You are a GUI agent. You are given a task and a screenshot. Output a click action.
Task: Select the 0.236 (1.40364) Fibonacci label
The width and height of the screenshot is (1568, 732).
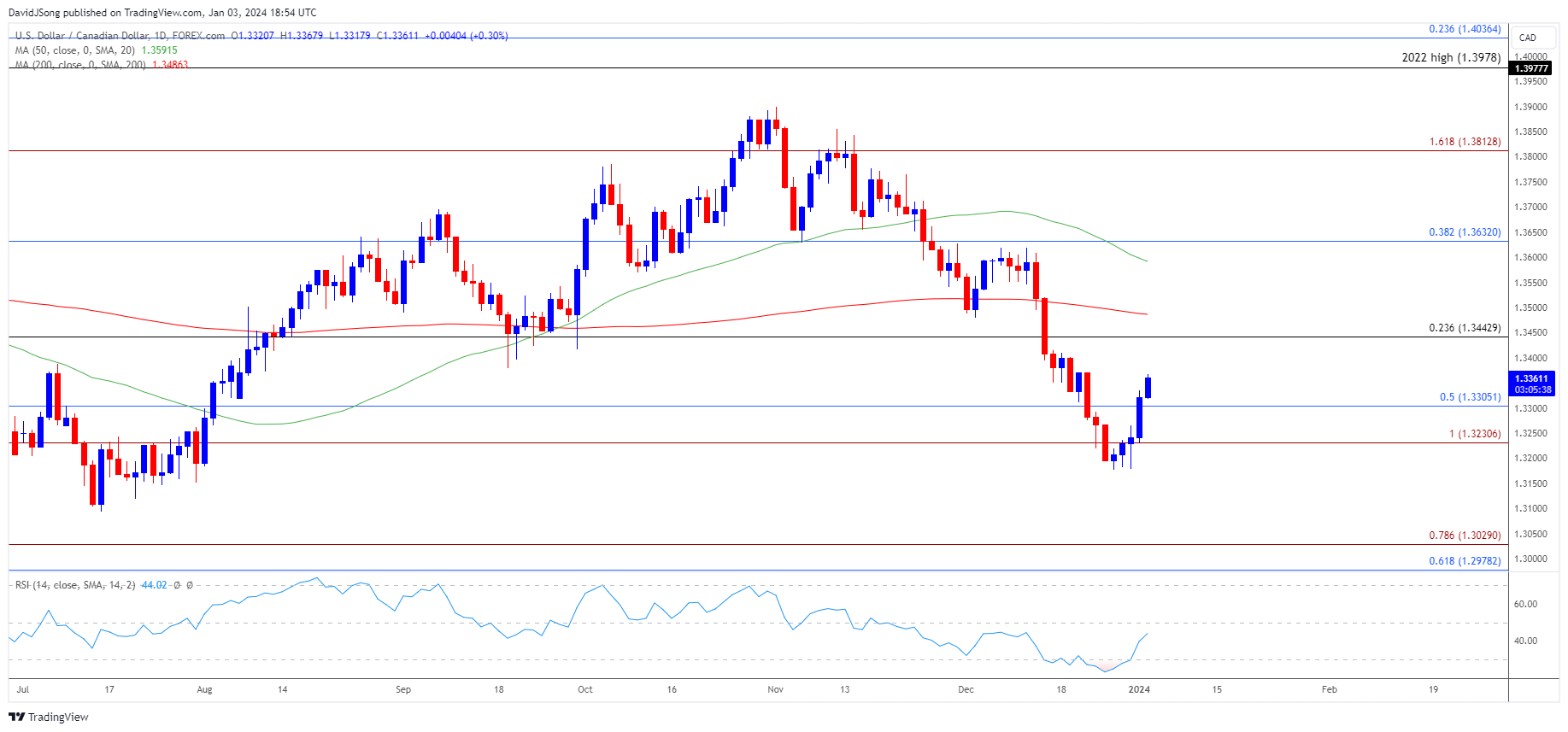tap(1465, 29)
